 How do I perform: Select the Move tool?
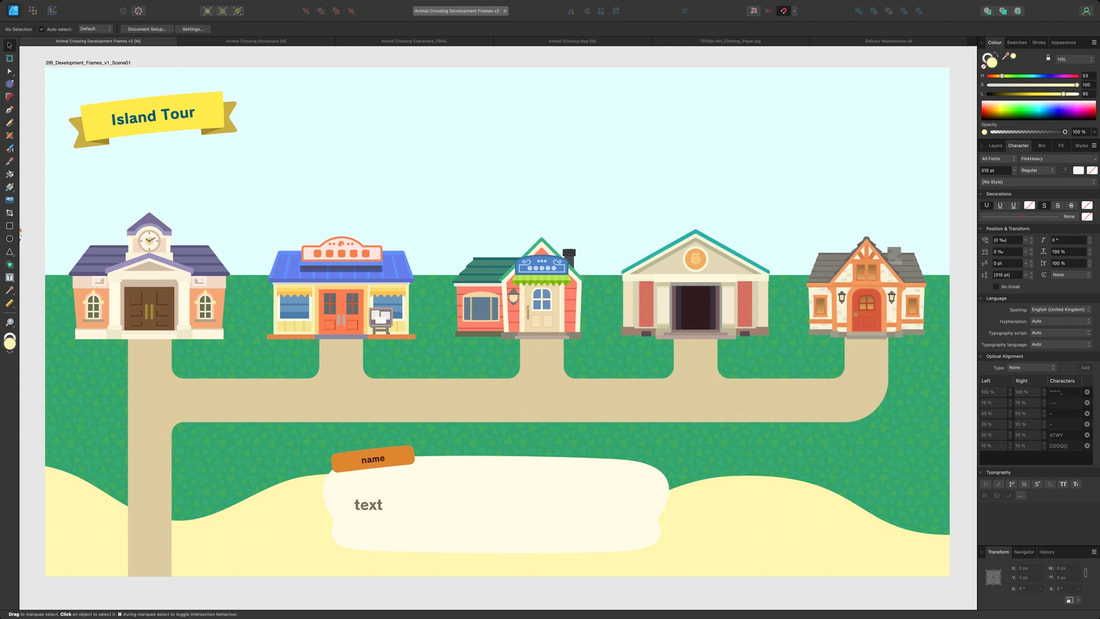[10, 46]
